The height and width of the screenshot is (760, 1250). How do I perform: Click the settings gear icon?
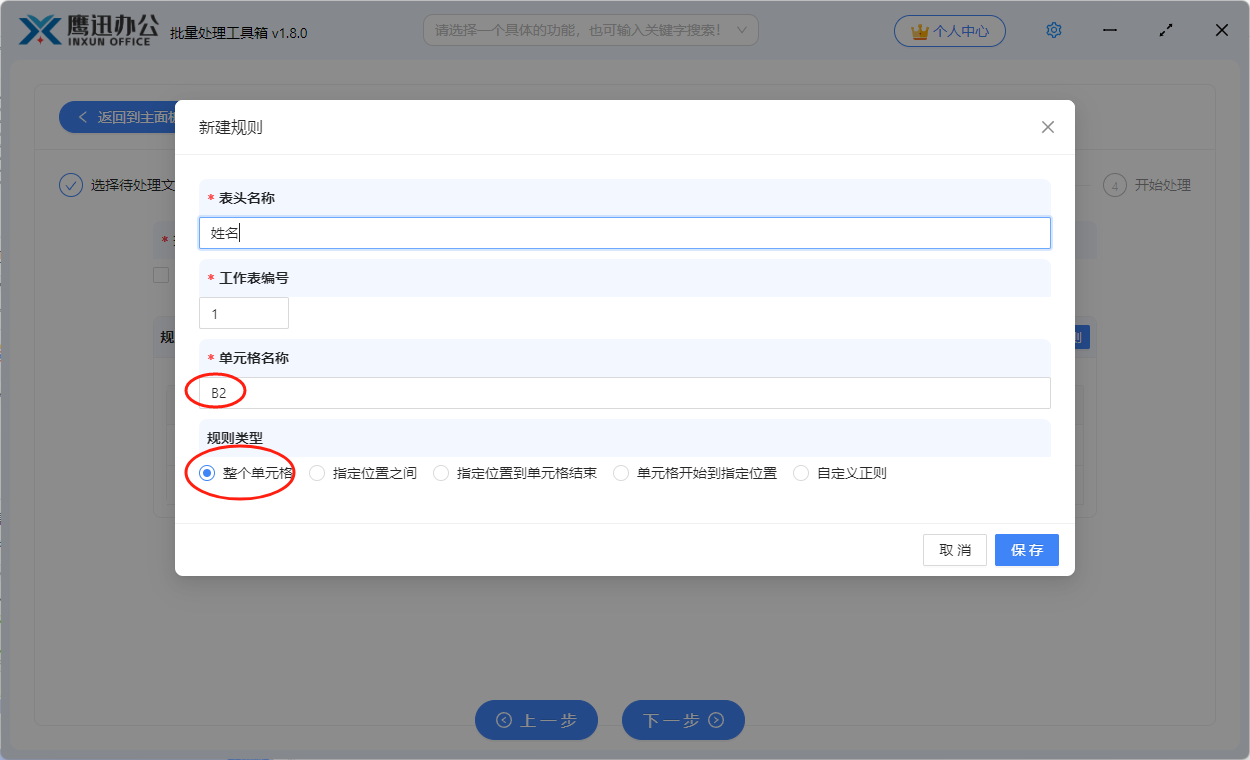point(1053,31)
